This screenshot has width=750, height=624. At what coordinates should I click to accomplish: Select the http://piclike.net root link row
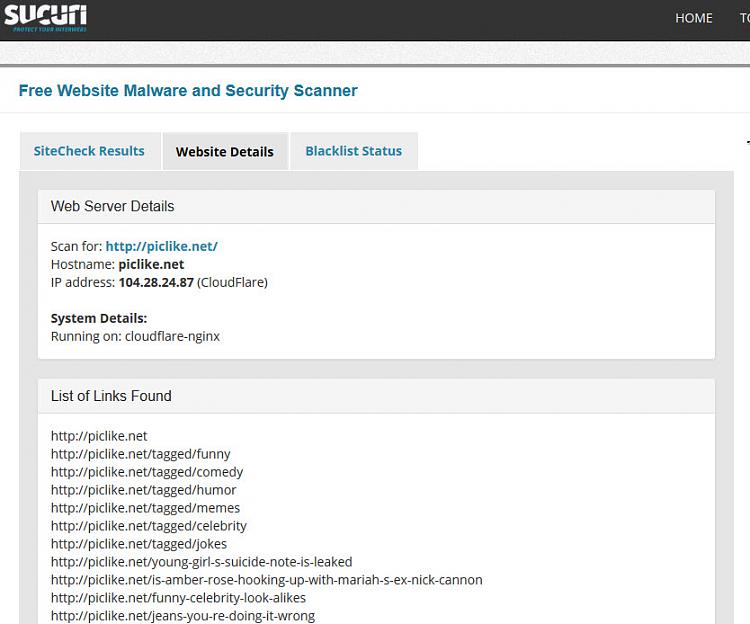click(x=99, y=436)
